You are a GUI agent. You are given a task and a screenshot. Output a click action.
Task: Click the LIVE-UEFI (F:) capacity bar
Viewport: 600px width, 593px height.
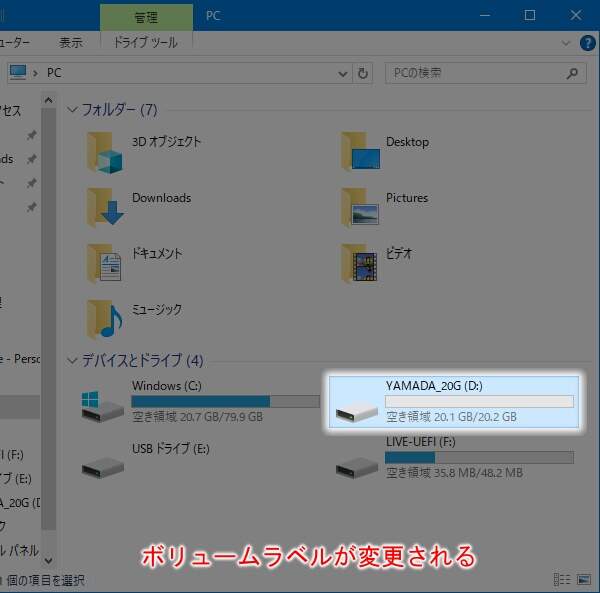pos(479,457)
